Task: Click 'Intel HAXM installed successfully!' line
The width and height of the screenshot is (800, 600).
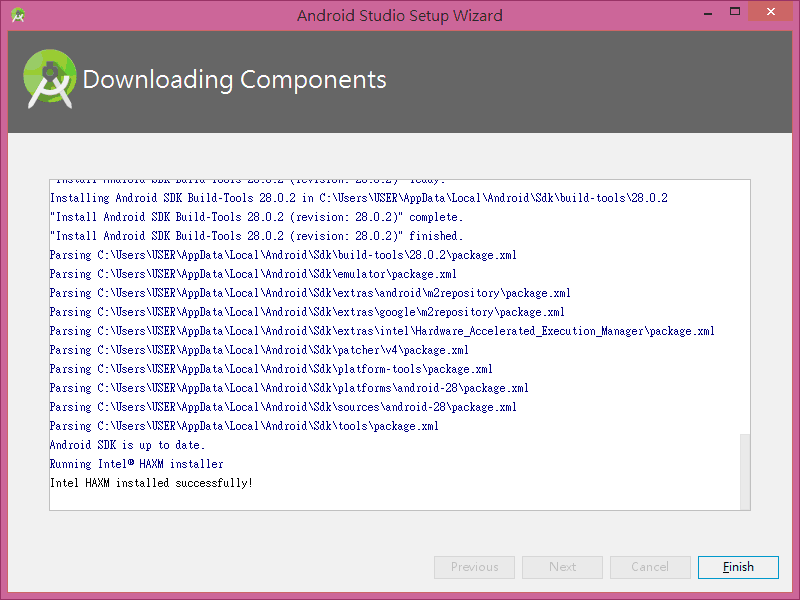Action: click(152, 483)
